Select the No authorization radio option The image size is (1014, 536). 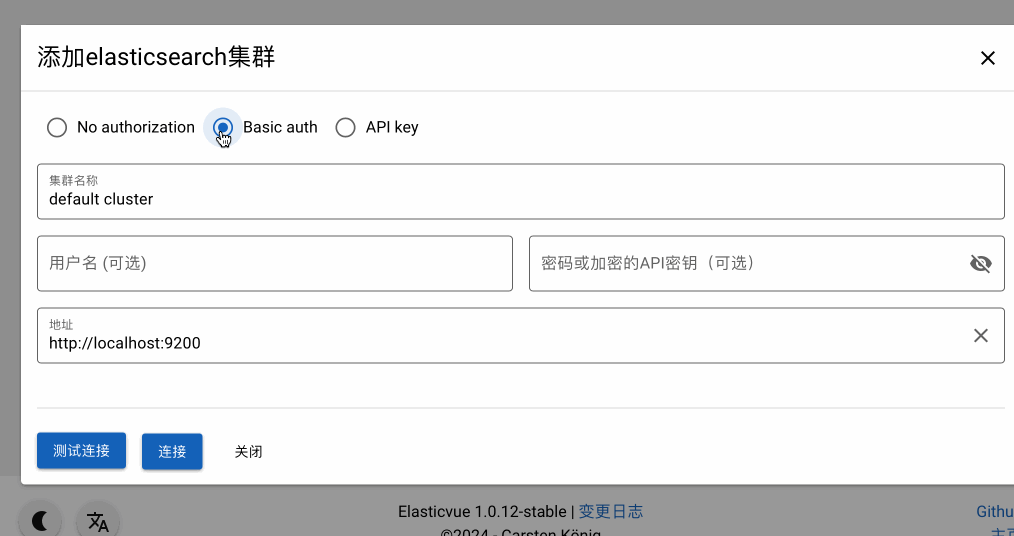coord(57,127)
